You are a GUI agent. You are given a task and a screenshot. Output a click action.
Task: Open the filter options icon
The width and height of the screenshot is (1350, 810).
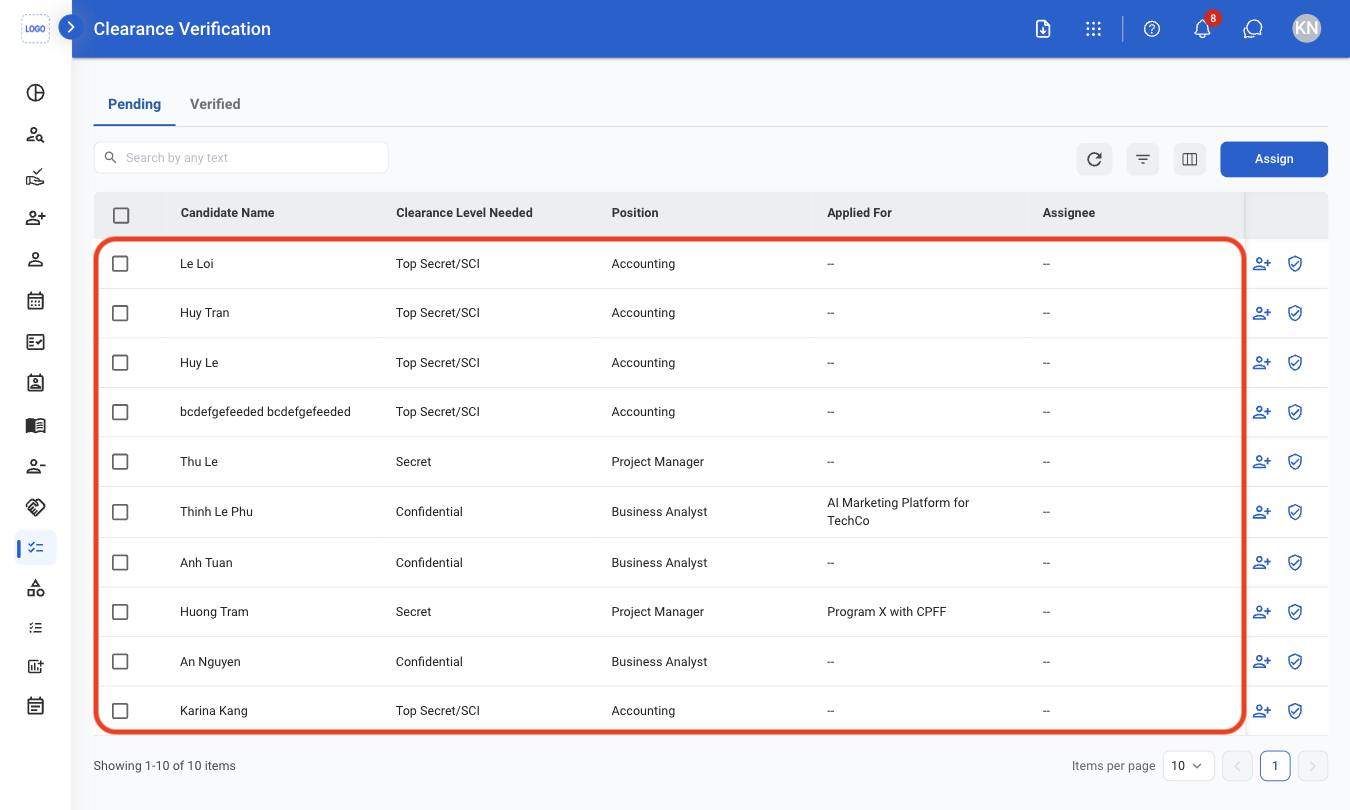pyautogui.click(x=1143, y=159)
